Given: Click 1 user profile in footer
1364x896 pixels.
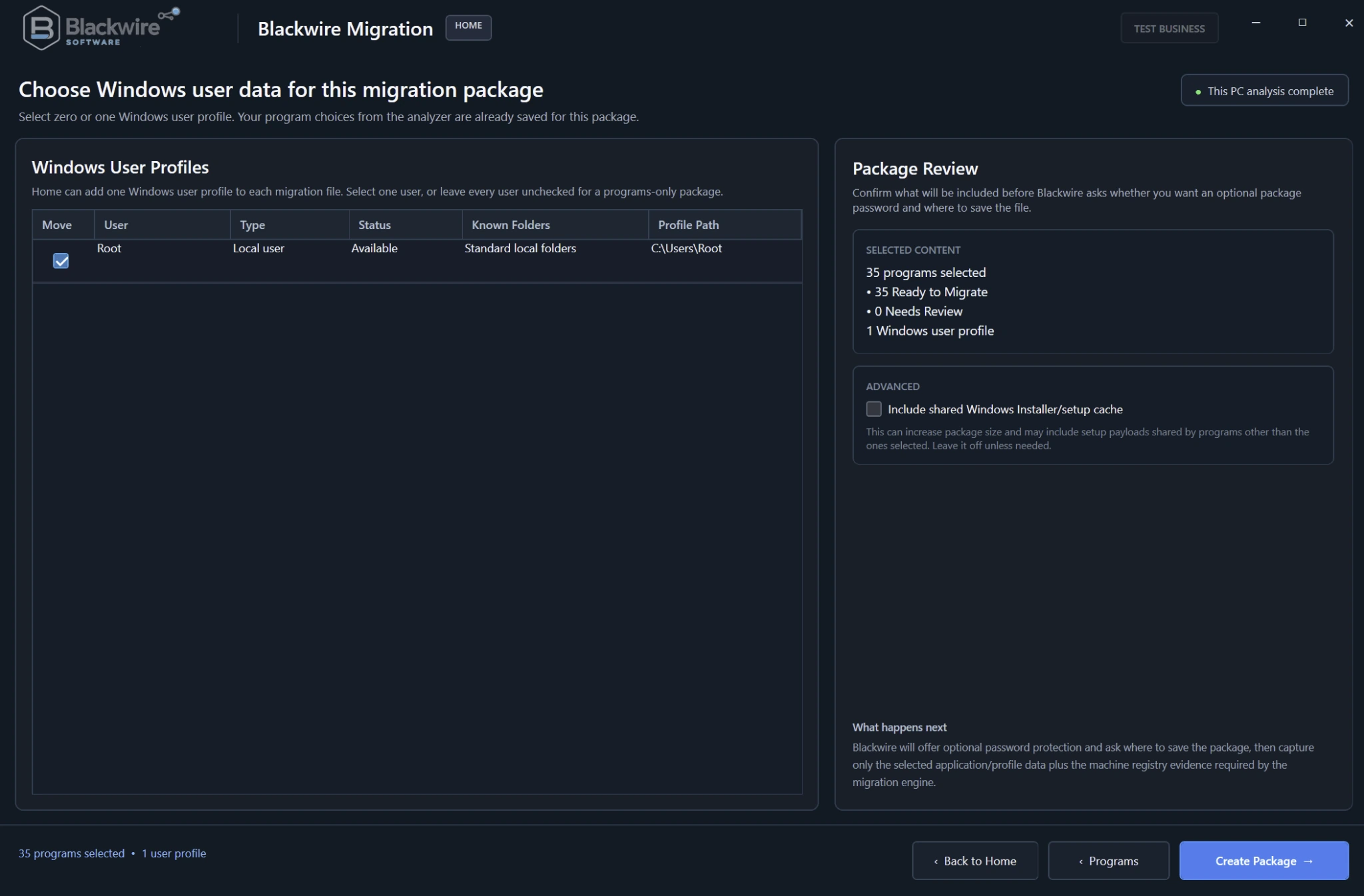Looking at the screenshot, I should (174, 853).
